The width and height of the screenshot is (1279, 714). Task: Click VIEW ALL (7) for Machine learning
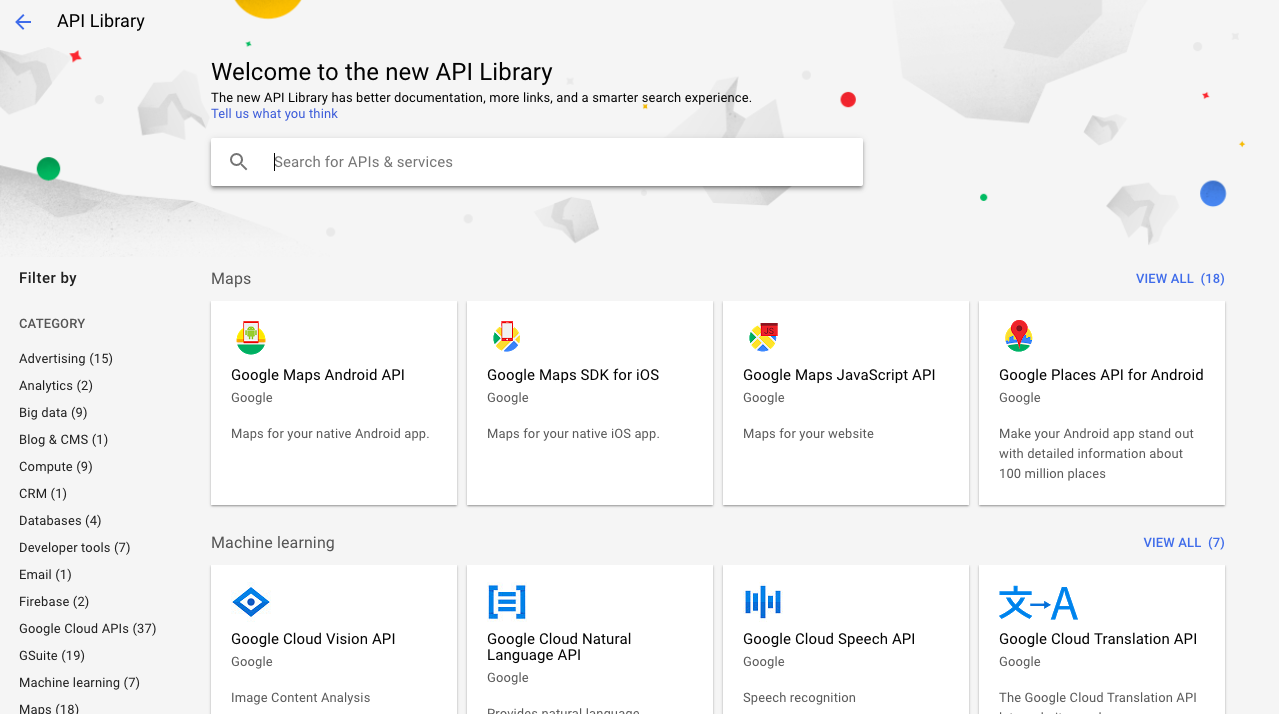click(1184, 543)
